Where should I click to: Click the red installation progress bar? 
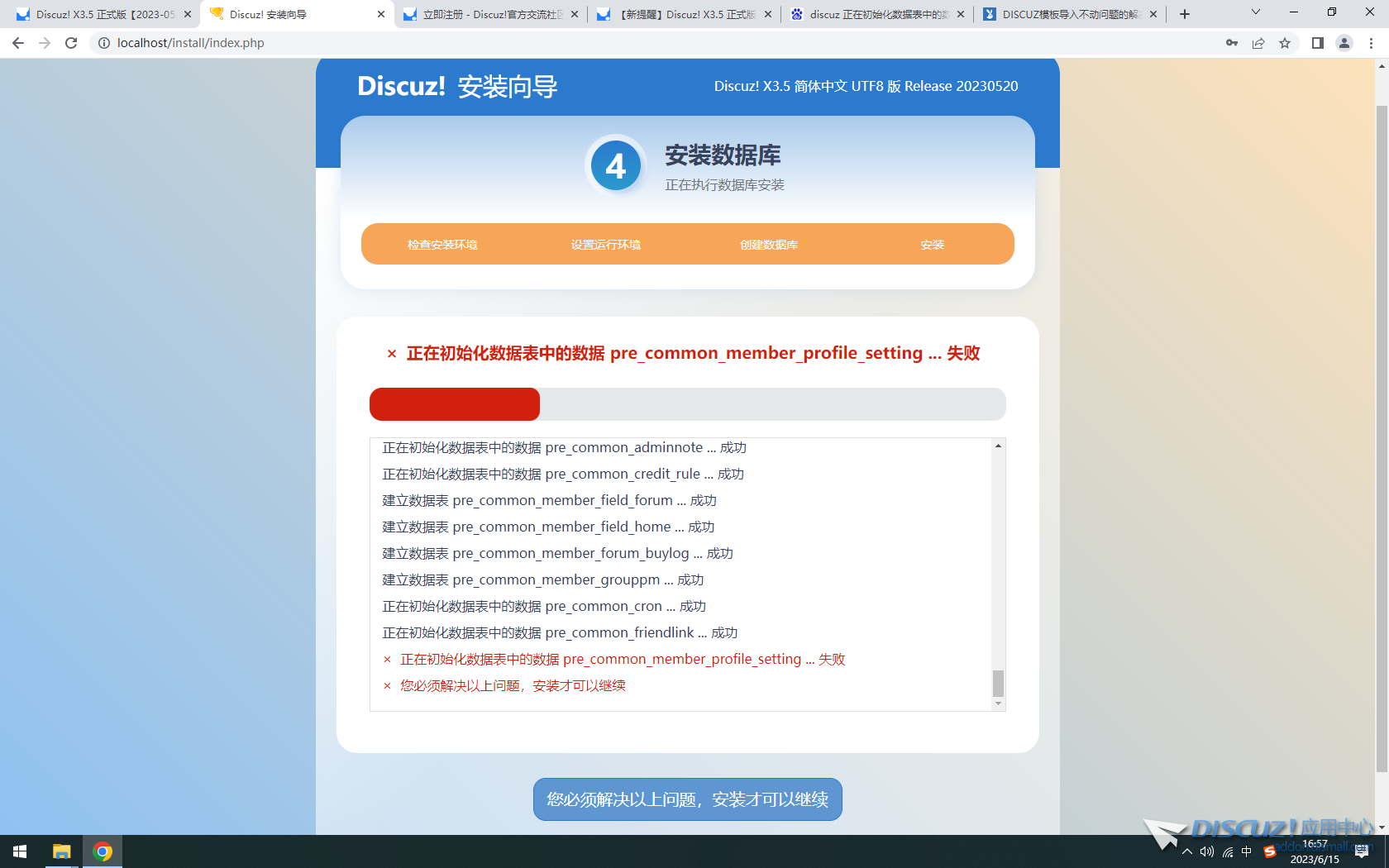pos(455,404)
